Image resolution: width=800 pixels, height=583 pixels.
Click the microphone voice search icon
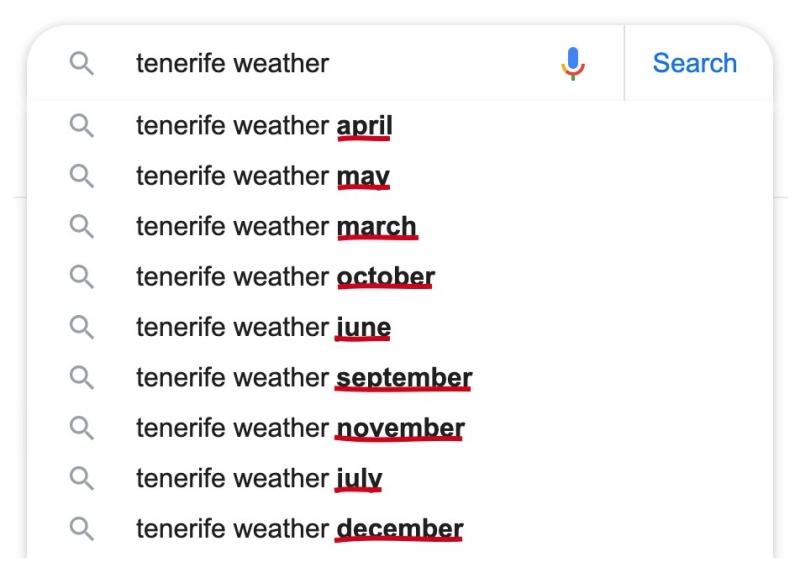(573, 63)
